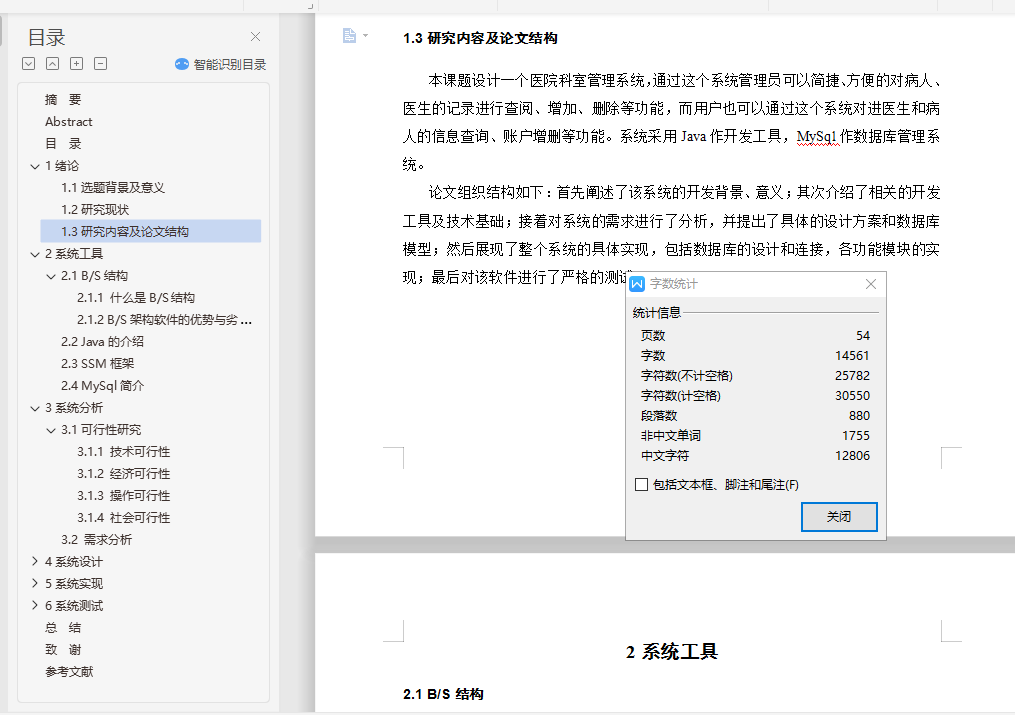Click the collapse-levels up-arrow icon in 目录
This screenshot has width=1015, height=715.
point(52,63)
